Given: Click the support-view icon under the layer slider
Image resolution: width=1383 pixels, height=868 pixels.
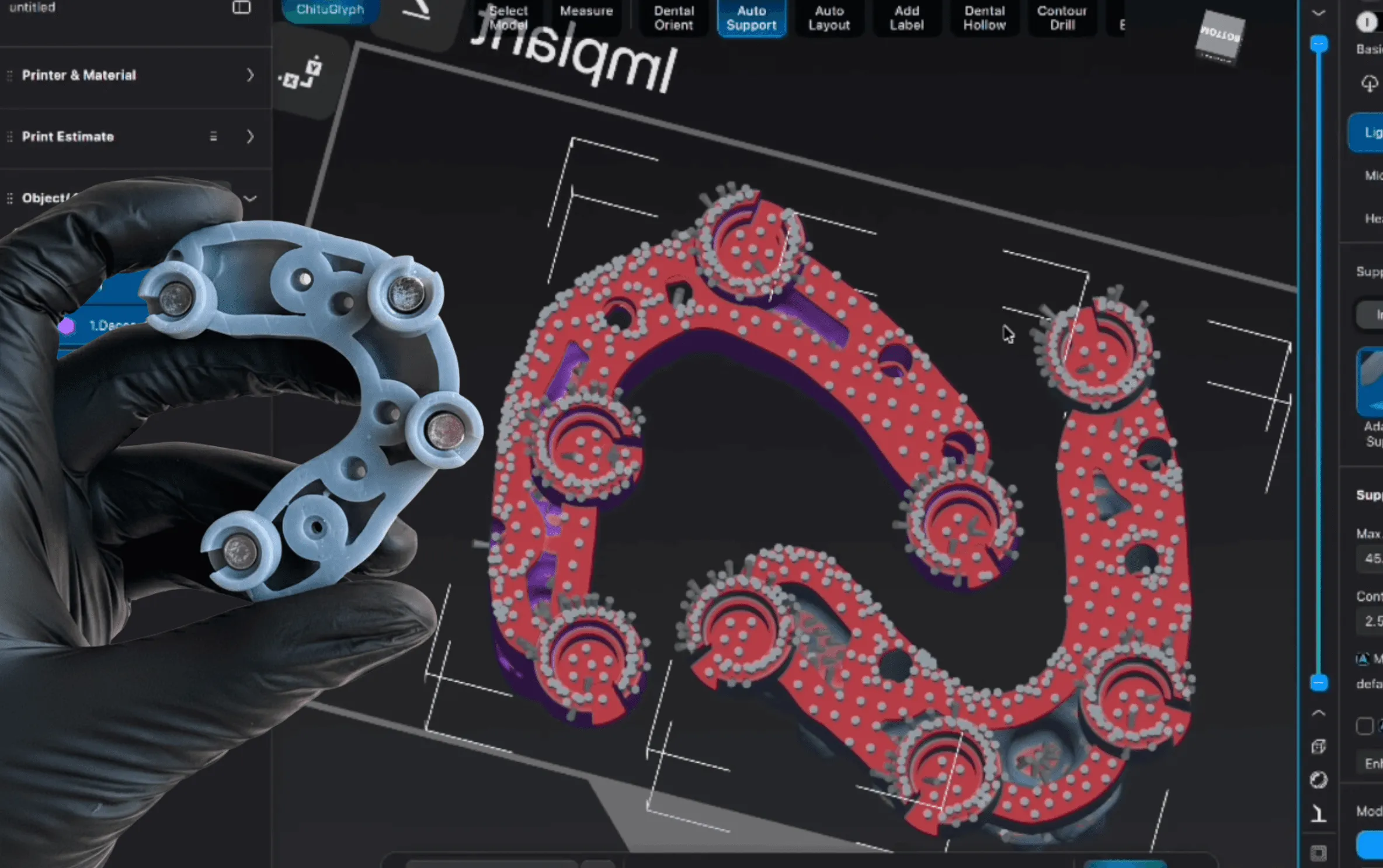Looking at the screenshot, I should coord(1318,814).
